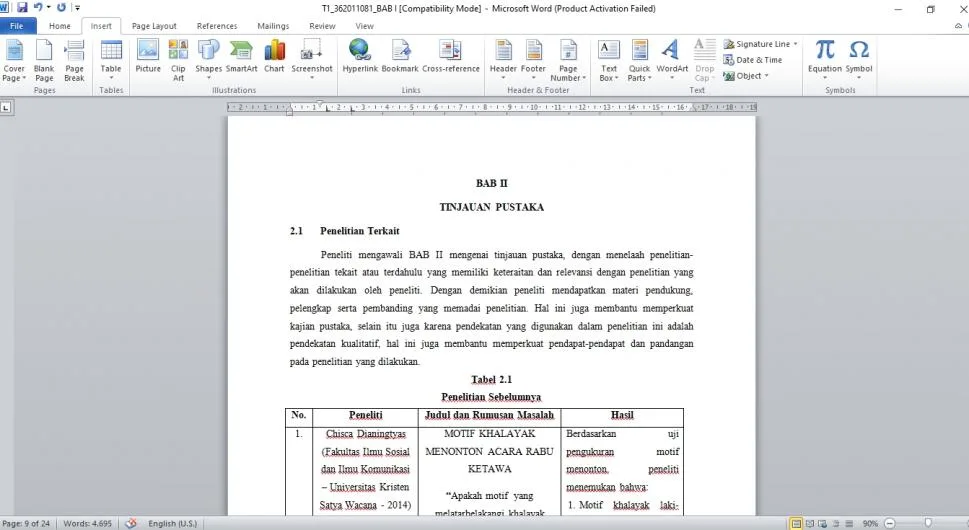The height and width of the screenshot is (530, 969).
Task: Click the tab selector box left of ruler
Action: tap(6, 107)
